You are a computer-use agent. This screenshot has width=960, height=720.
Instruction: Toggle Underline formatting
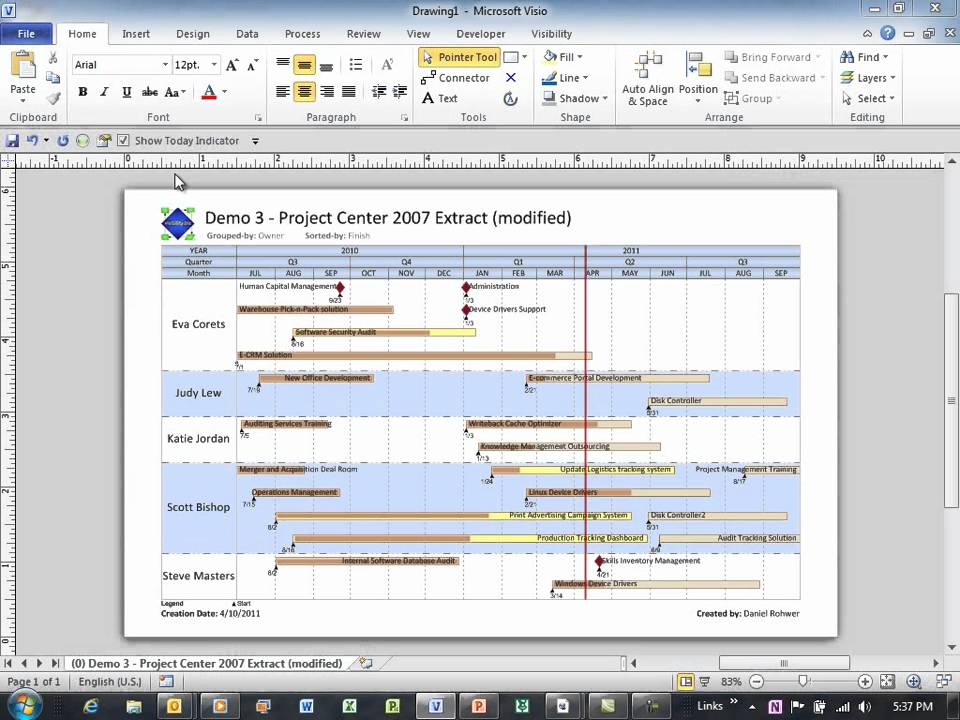click(127, 92)
